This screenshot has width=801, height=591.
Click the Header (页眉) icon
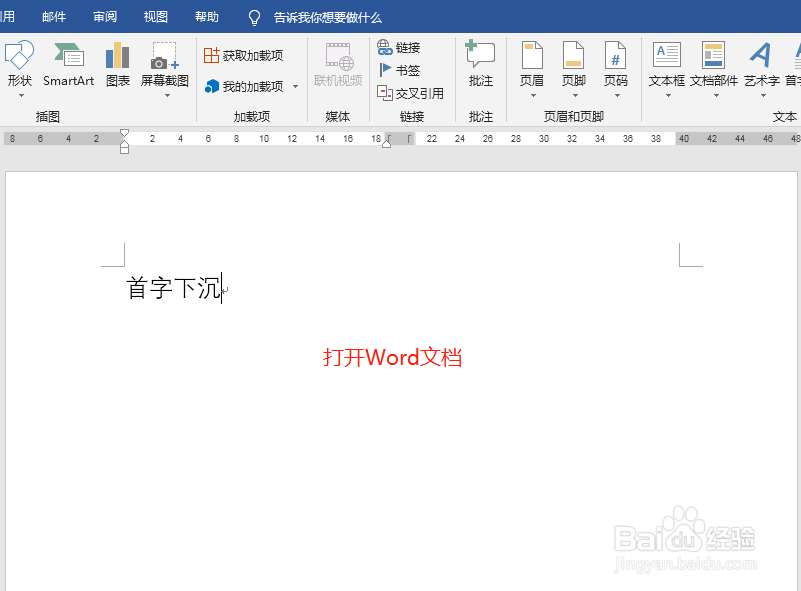pos(532,55)
